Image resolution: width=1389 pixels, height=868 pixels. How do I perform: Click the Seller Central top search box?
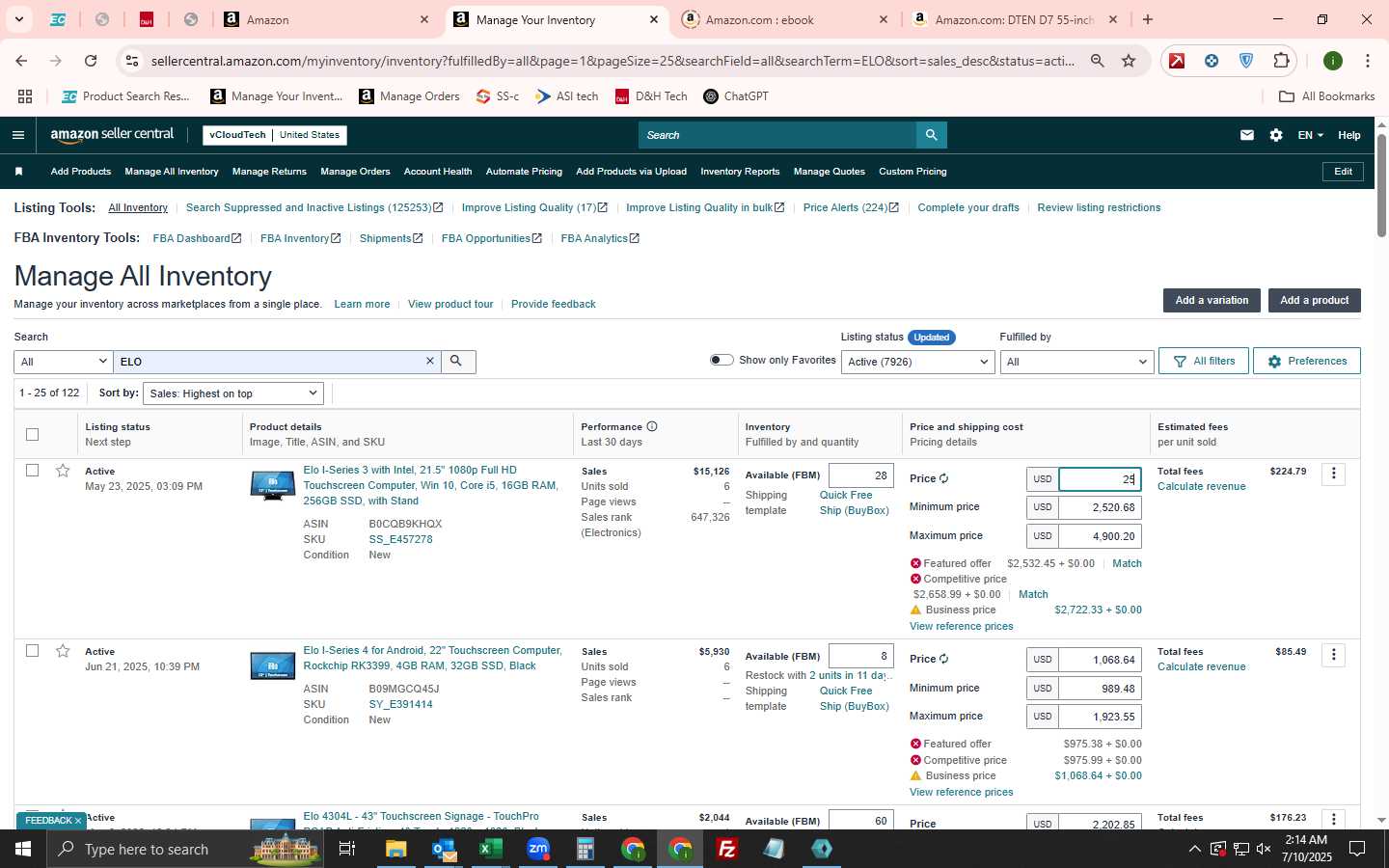click(777, 135)
